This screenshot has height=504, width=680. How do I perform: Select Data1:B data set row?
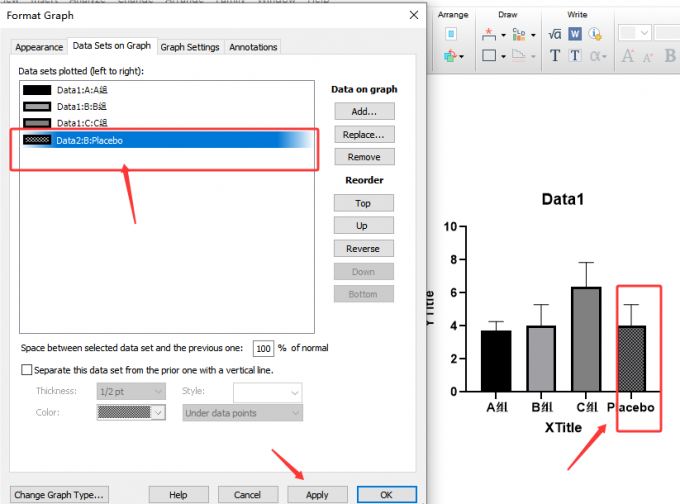coord(167,107)
